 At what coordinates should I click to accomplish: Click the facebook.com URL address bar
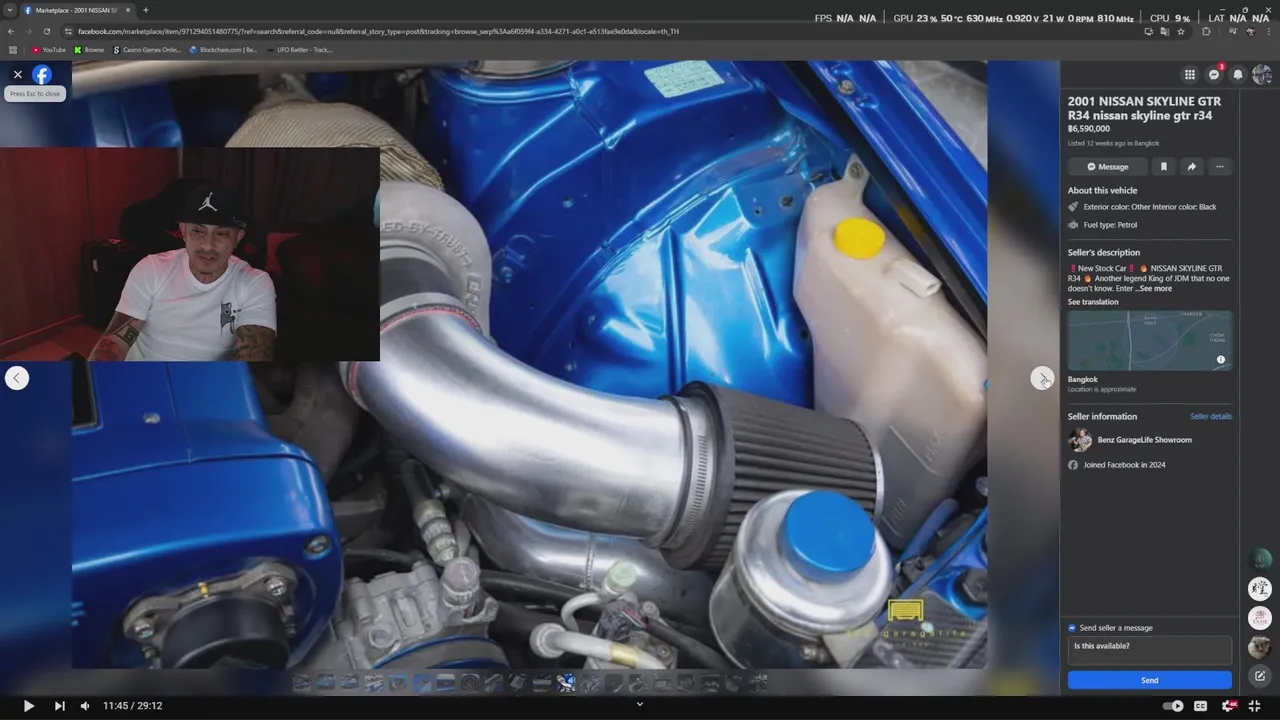(378, 31)
